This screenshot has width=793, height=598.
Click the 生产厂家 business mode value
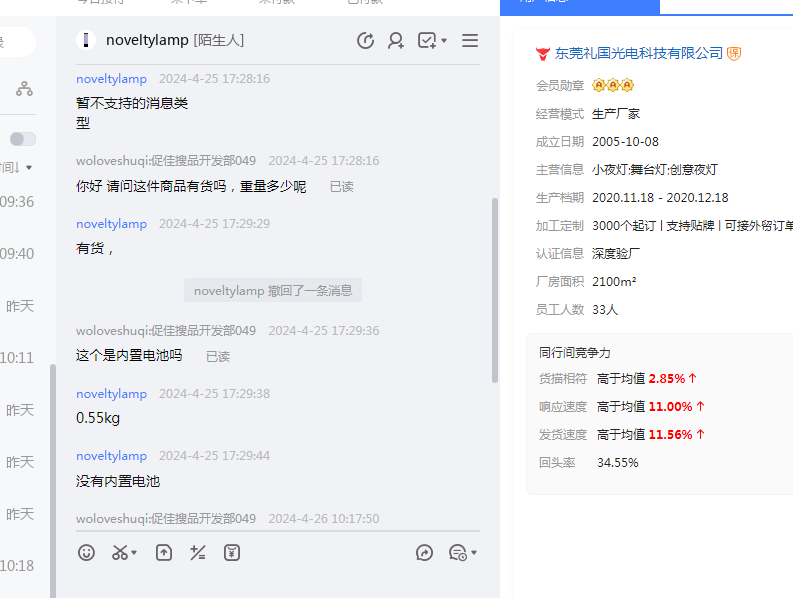(x=615, y=114)
